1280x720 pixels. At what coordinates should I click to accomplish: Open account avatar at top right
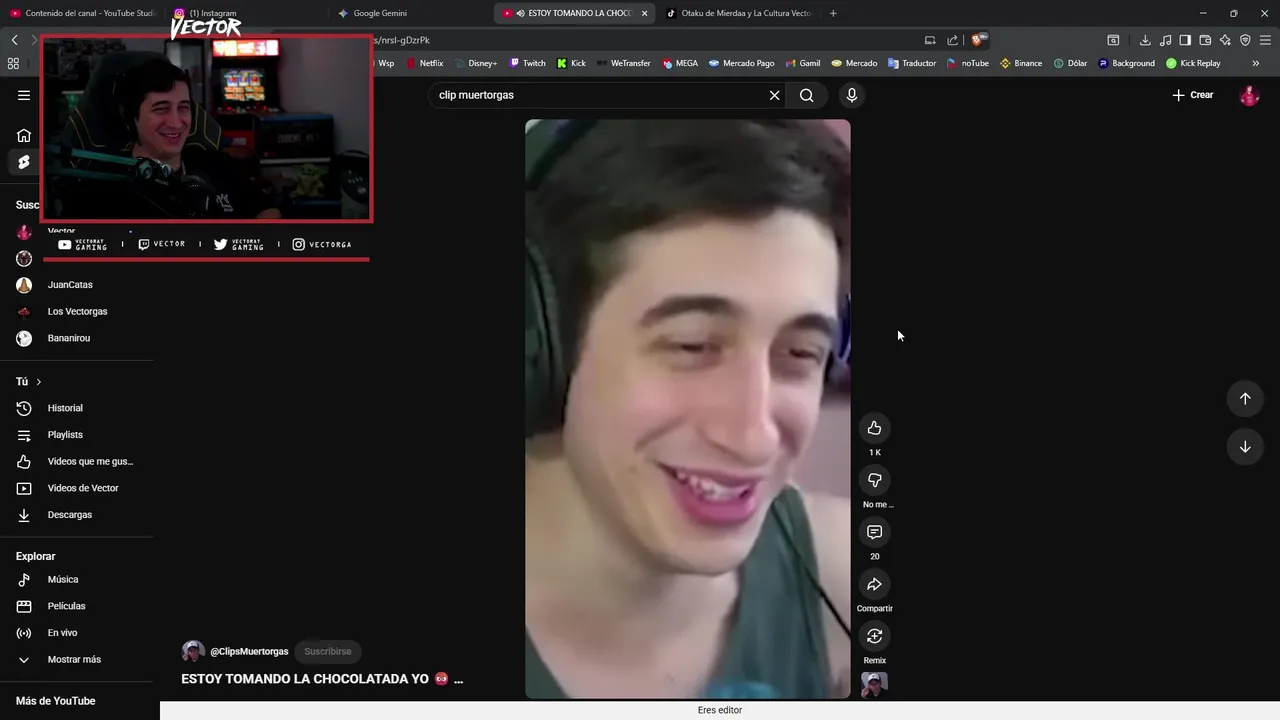coord(1249,95)
